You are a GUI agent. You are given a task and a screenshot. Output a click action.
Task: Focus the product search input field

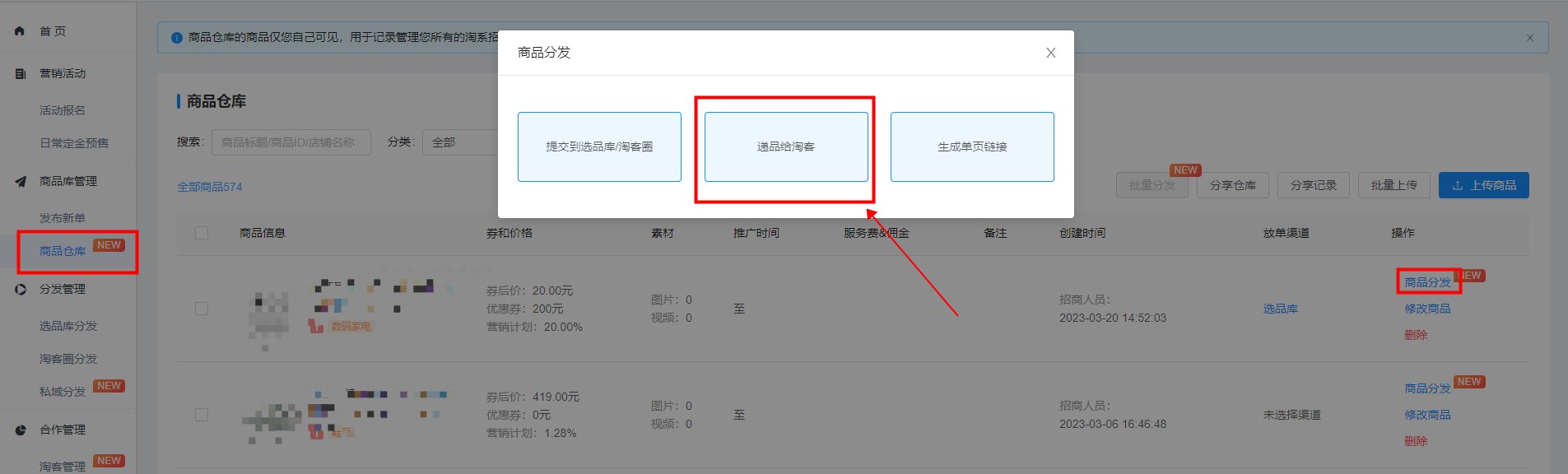click(291, 142)
